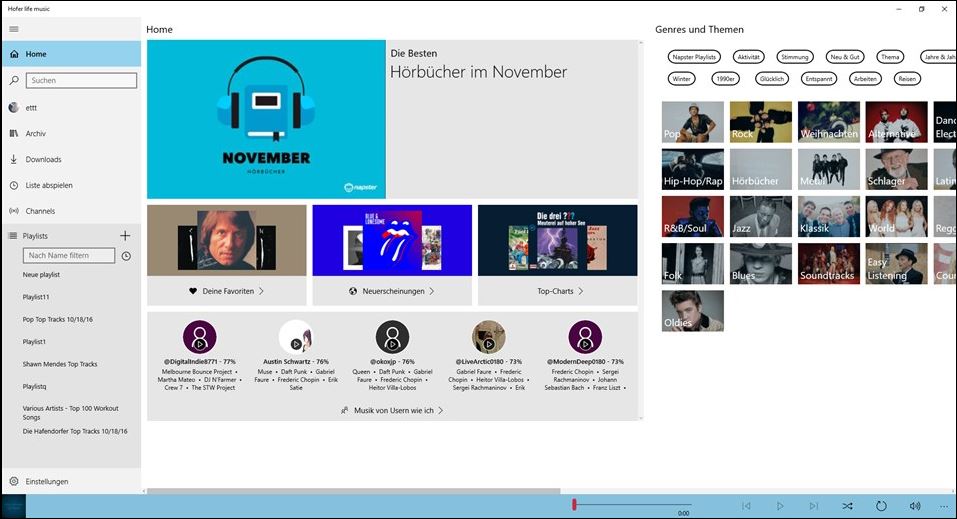This screenshot has width=957, height=519.
Task: Open the Schlager genre tile
Action: click(x=897, y=169)
